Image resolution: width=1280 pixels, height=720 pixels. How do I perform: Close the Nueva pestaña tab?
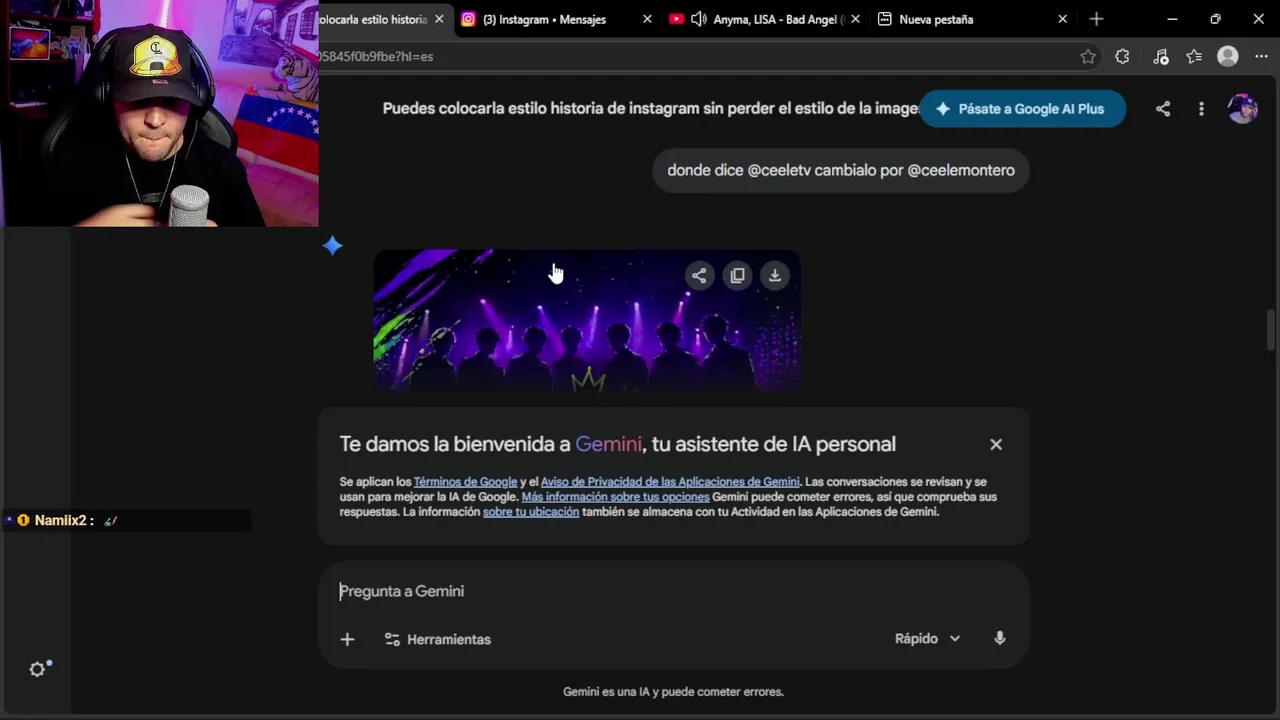pyautogui.click(x=1062, y=19)
